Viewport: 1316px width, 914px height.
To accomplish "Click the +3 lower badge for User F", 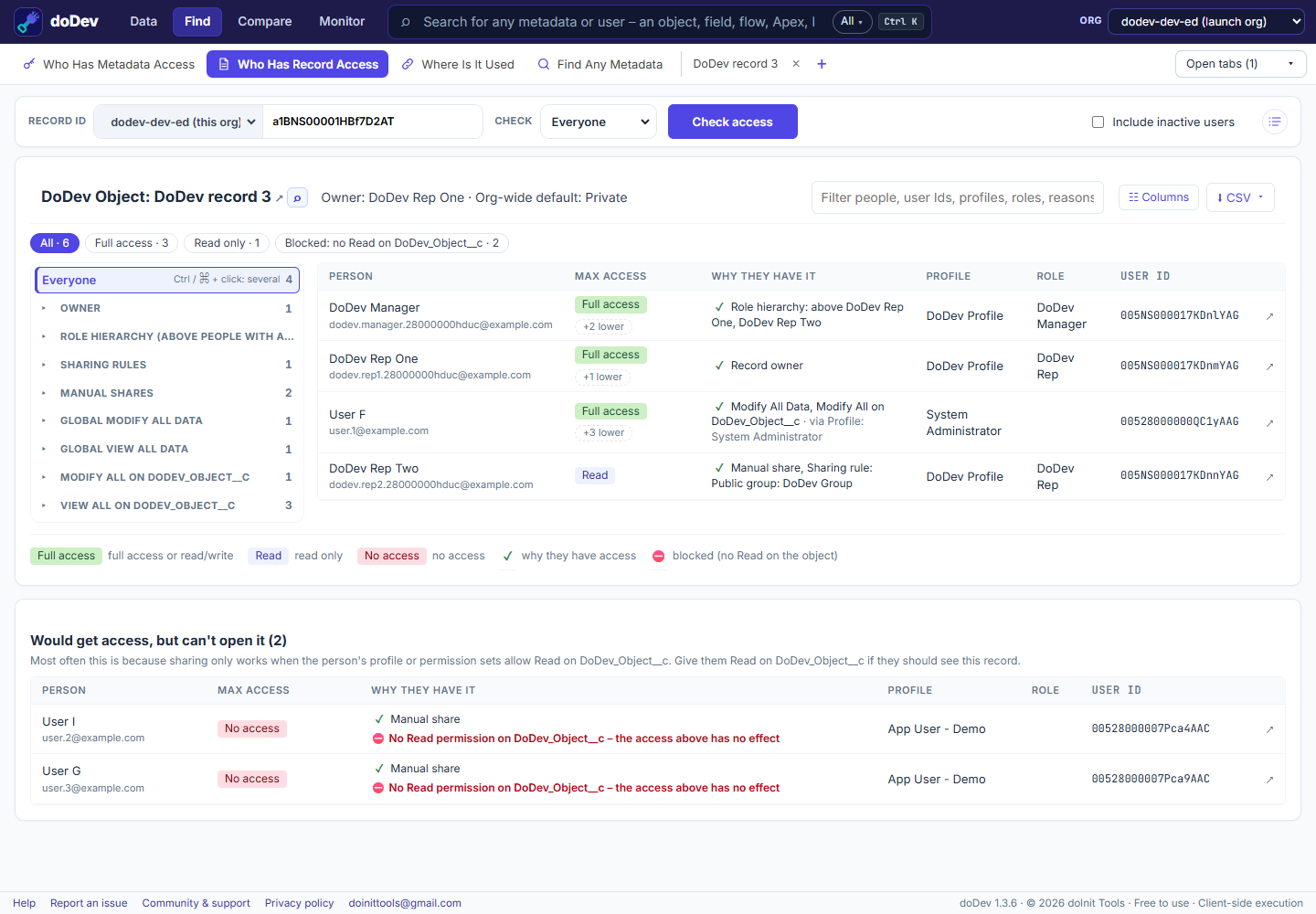I will pos(604,433).
